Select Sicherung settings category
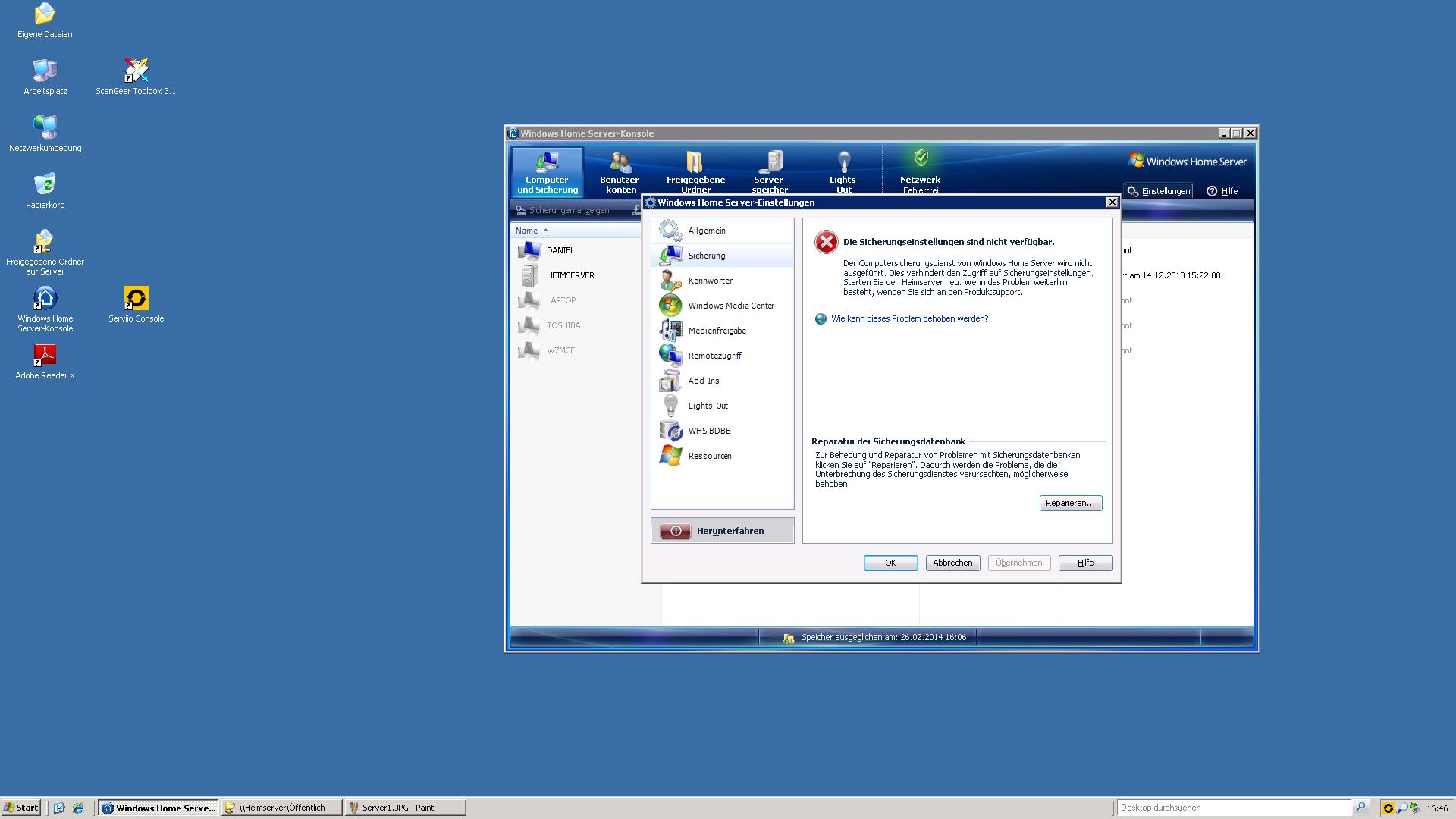 point(722,256)
